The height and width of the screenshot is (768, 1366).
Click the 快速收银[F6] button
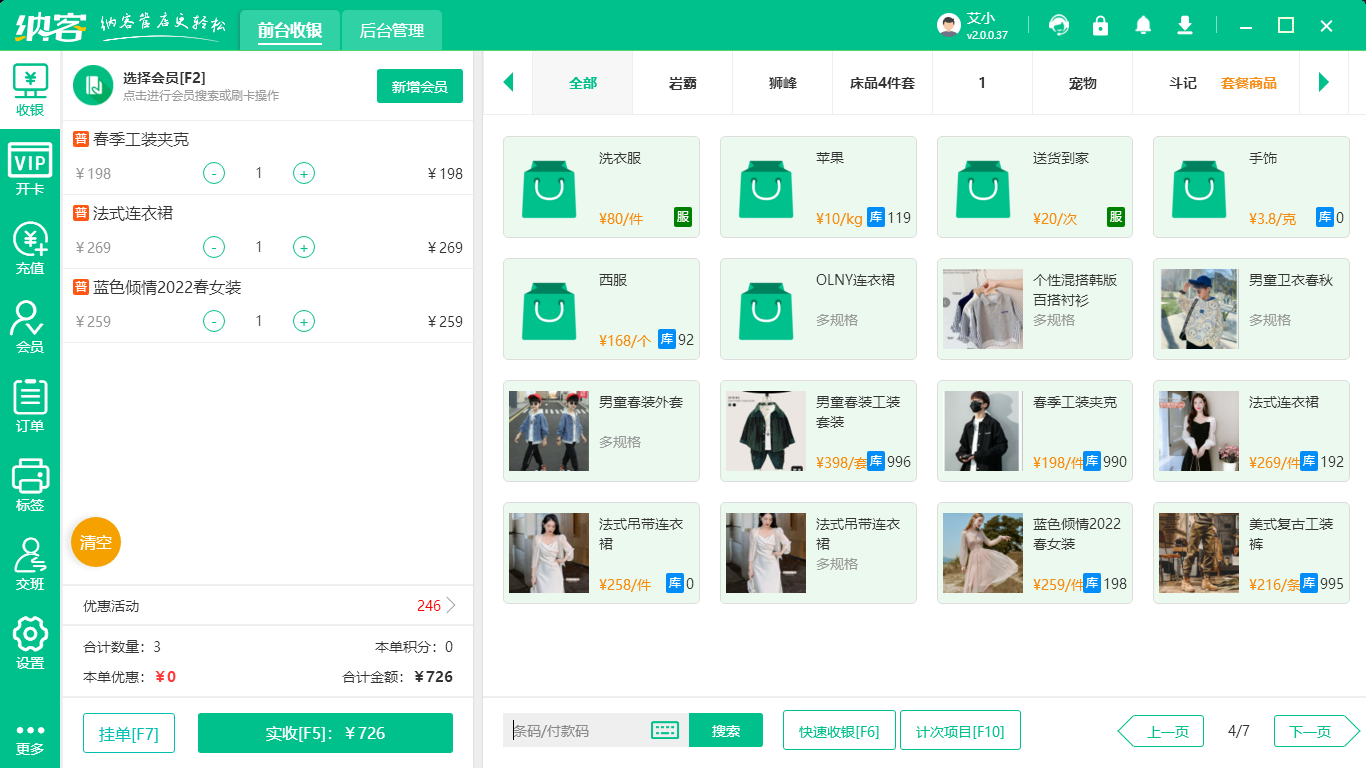(839, 730)
